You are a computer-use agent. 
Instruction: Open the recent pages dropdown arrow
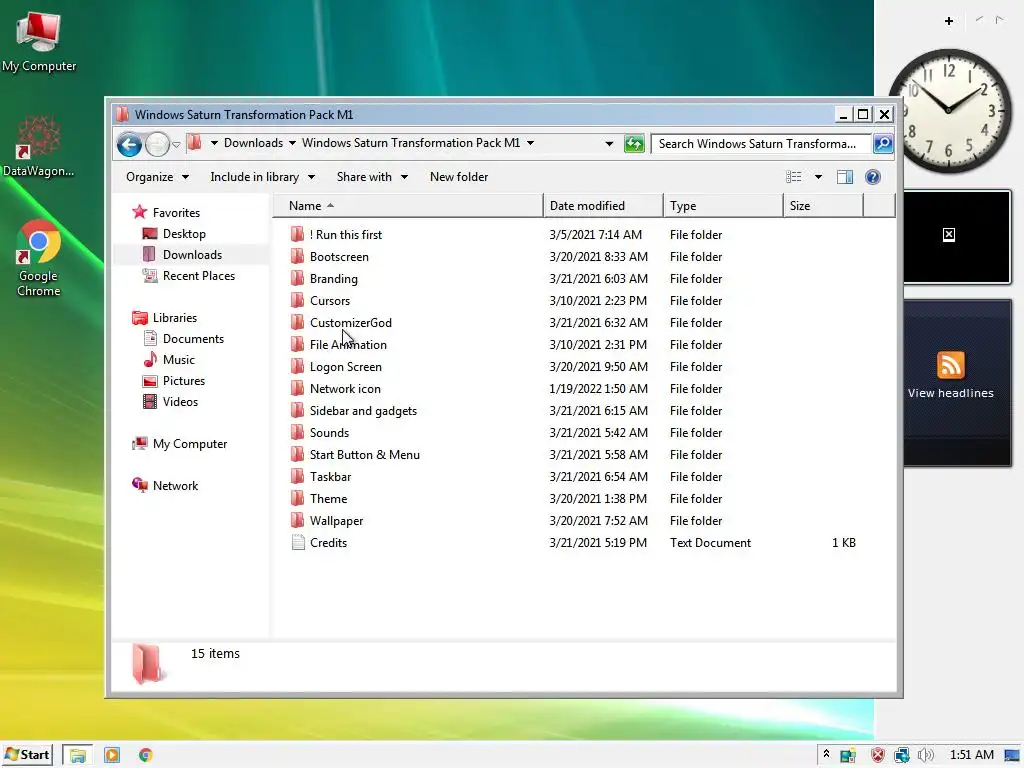(x=176, y=144)
